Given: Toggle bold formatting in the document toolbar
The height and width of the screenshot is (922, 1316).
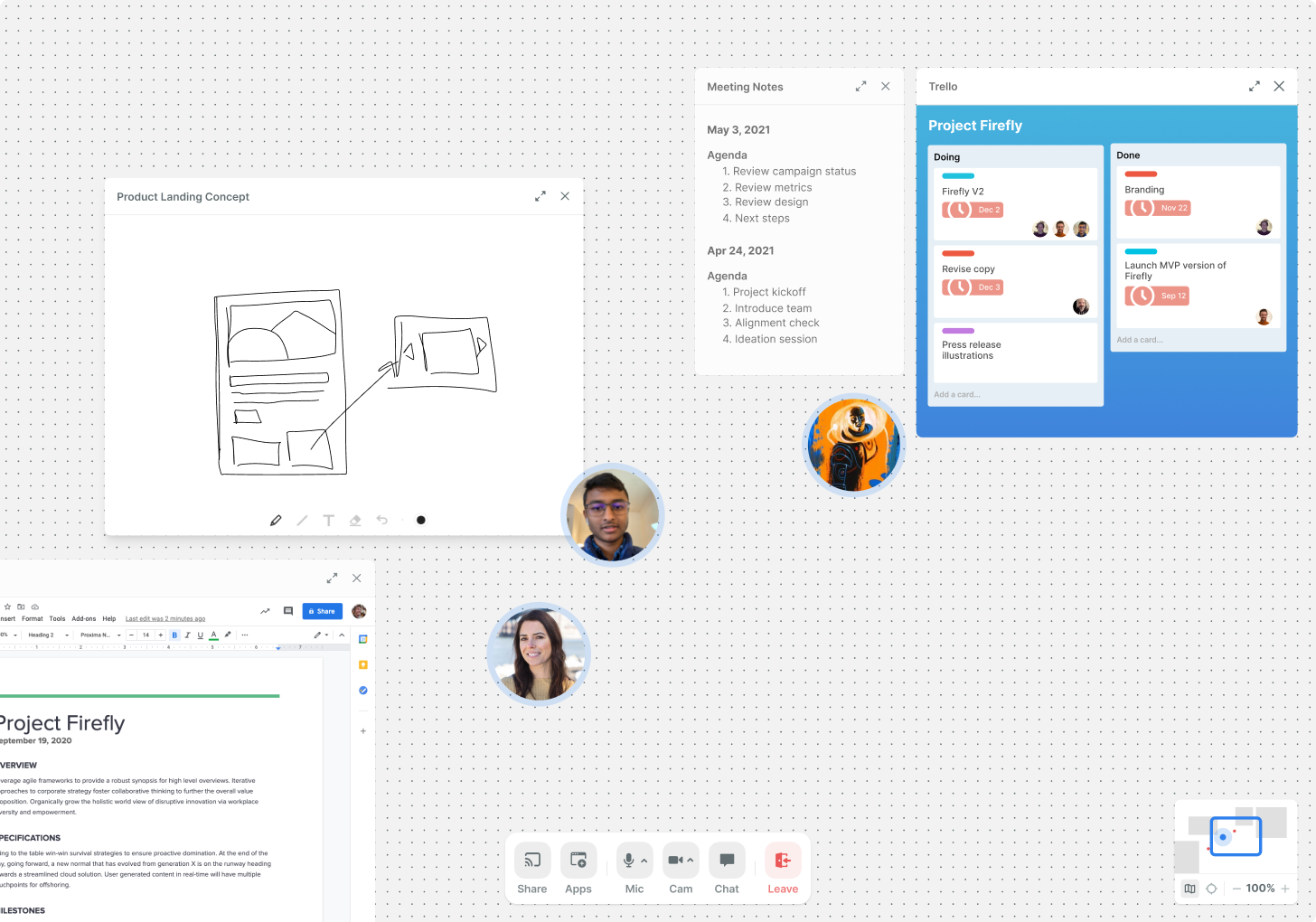Looking at the screenshot, I should click(x=174, y=635).
